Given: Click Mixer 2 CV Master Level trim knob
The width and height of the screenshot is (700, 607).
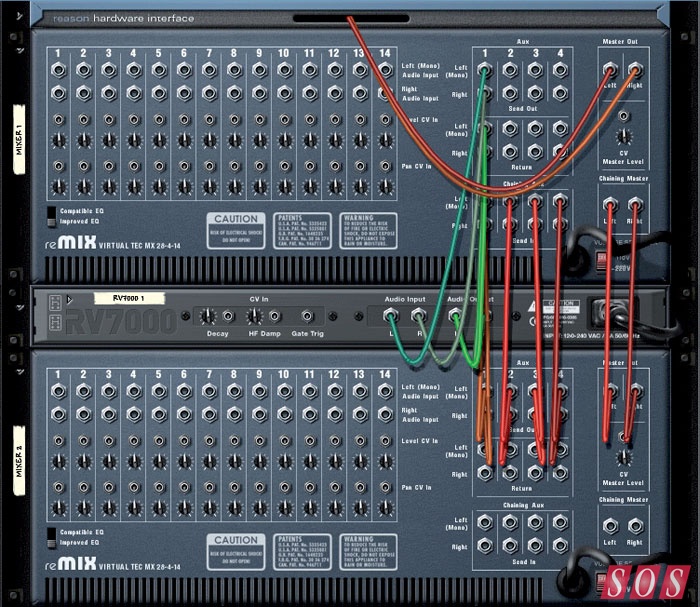Looking at the screenshot, I should 624,457.
